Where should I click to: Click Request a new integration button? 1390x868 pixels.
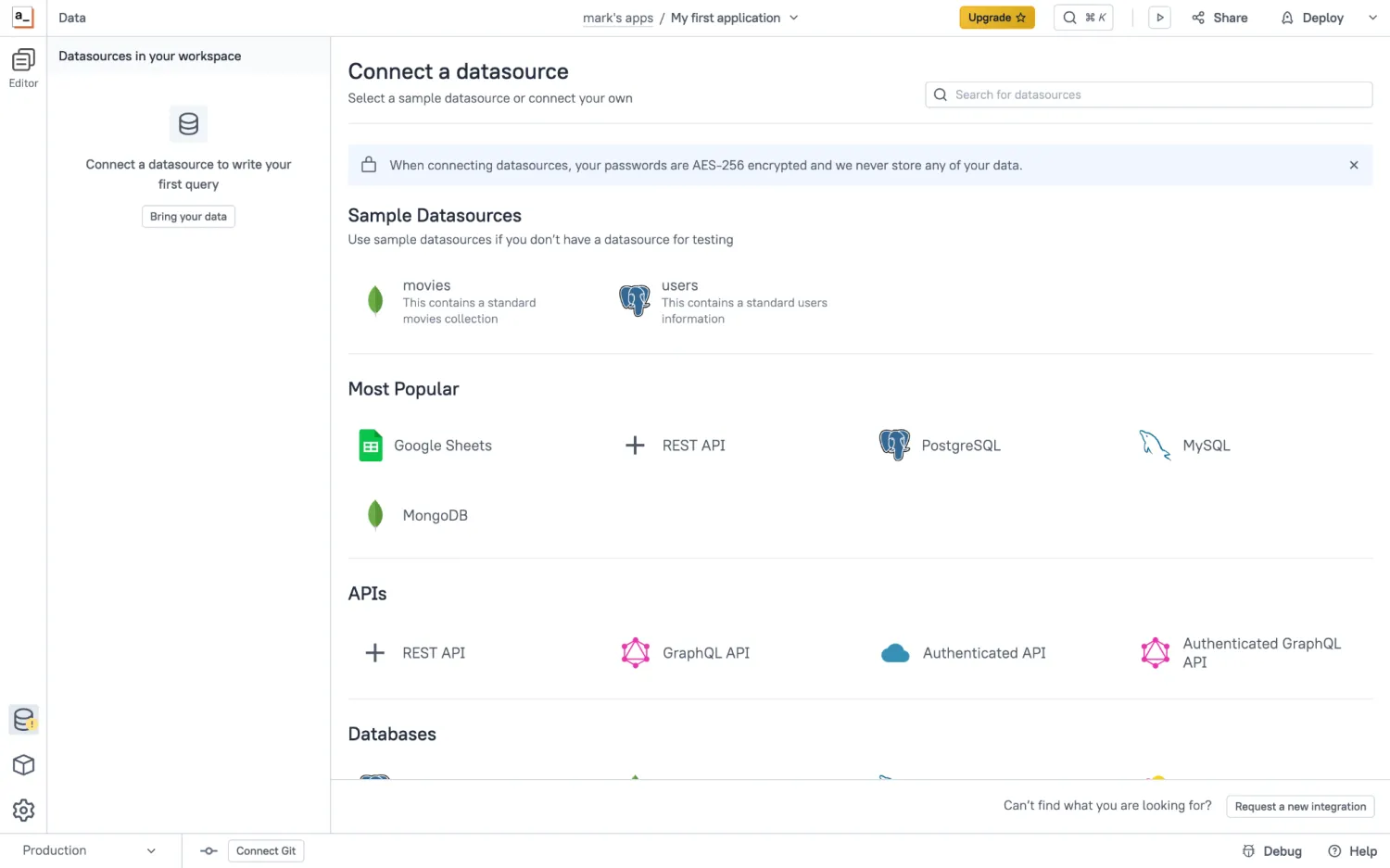coord(1300,807)
